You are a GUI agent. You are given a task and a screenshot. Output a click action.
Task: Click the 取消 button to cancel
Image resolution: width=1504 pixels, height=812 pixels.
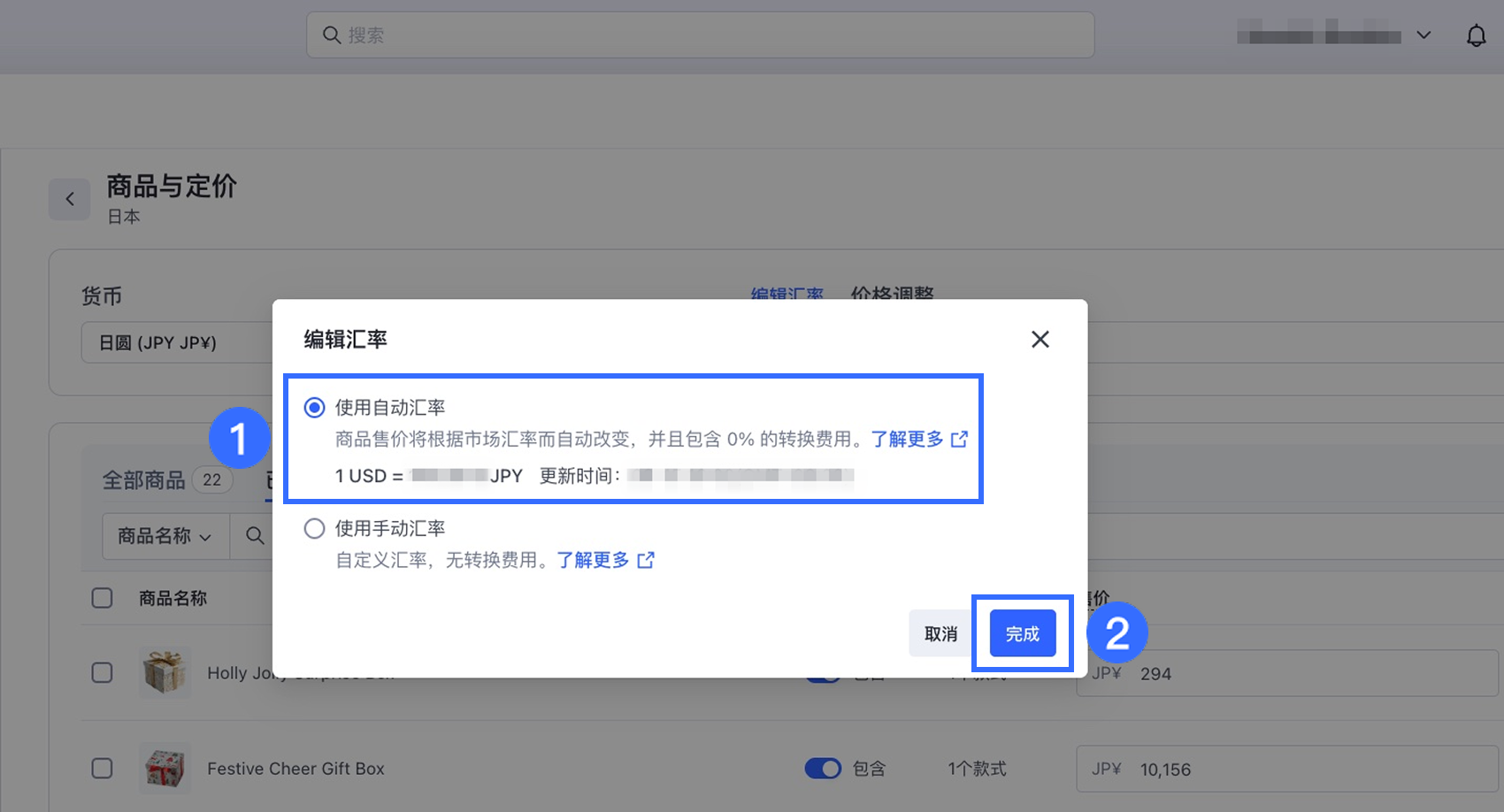click(x=940, y=633)
